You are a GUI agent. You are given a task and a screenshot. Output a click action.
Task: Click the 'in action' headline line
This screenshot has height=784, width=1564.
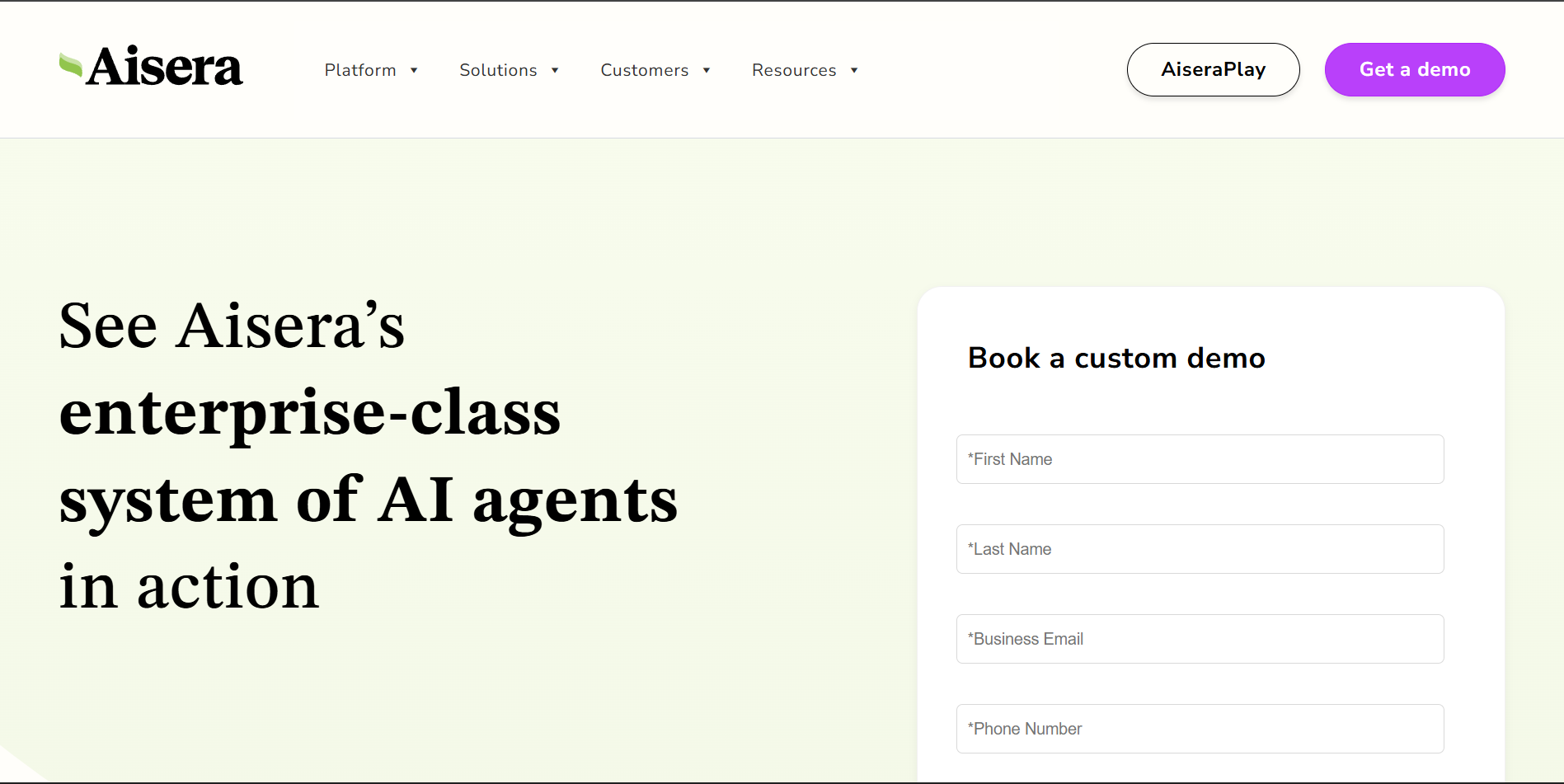point(189,586)
